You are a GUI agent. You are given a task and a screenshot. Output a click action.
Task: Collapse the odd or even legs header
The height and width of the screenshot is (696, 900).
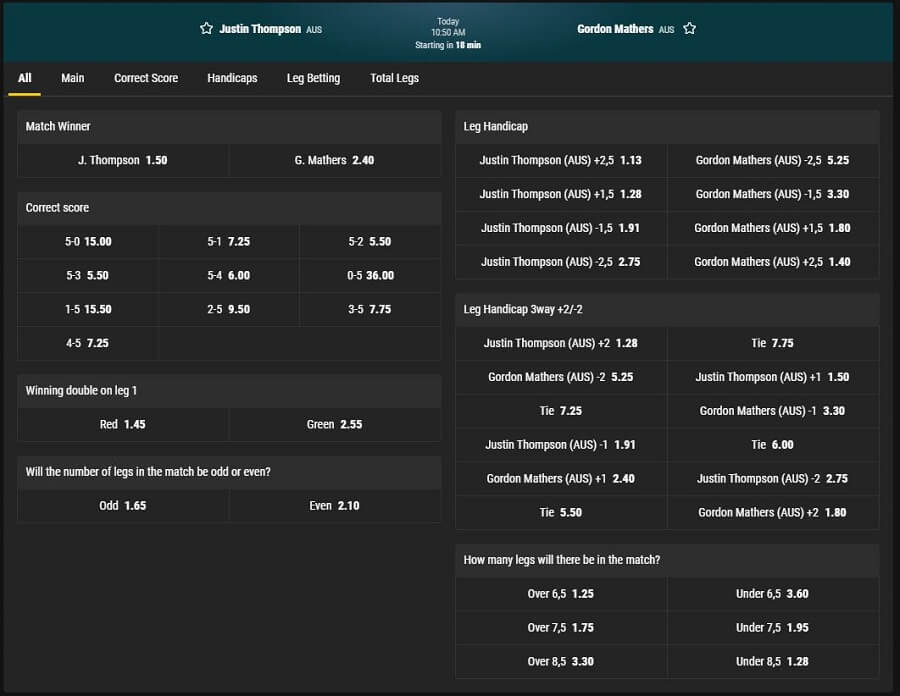click(x=229, y=472)
